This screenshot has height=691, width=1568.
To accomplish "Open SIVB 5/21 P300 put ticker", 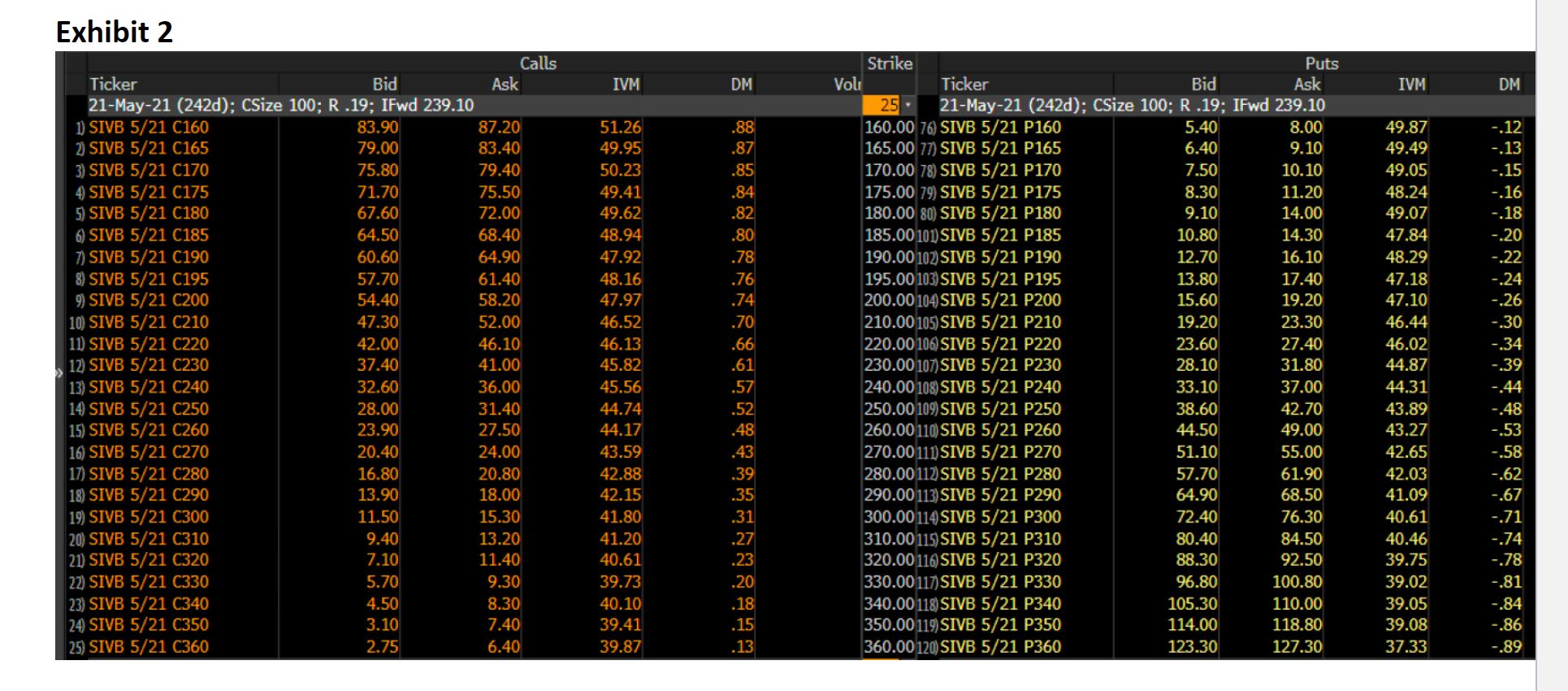I will click(1000, 517).
